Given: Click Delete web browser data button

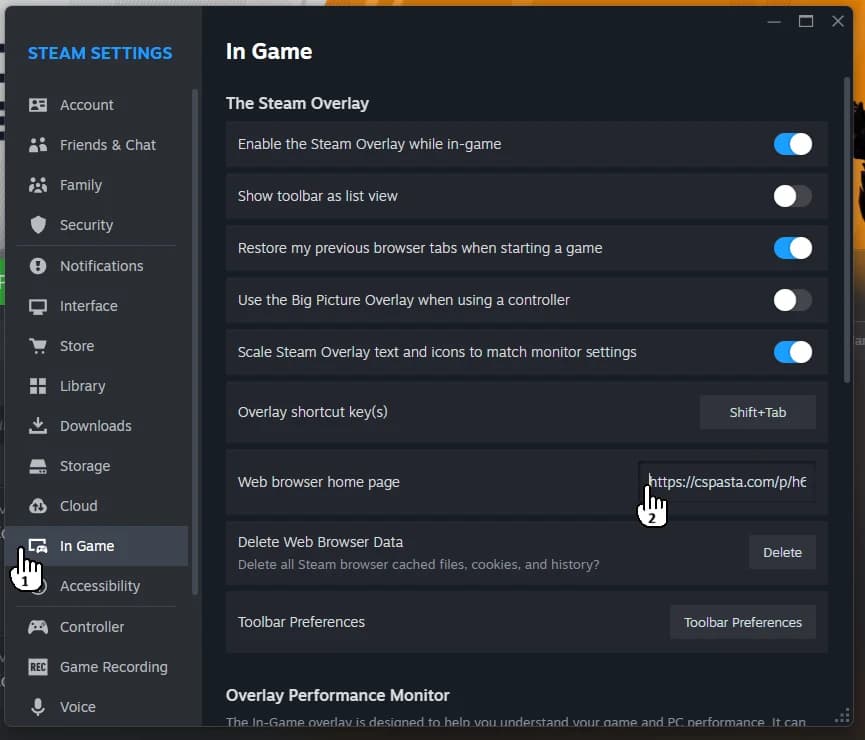Looking at the screenshot, I should coord(782,552).
